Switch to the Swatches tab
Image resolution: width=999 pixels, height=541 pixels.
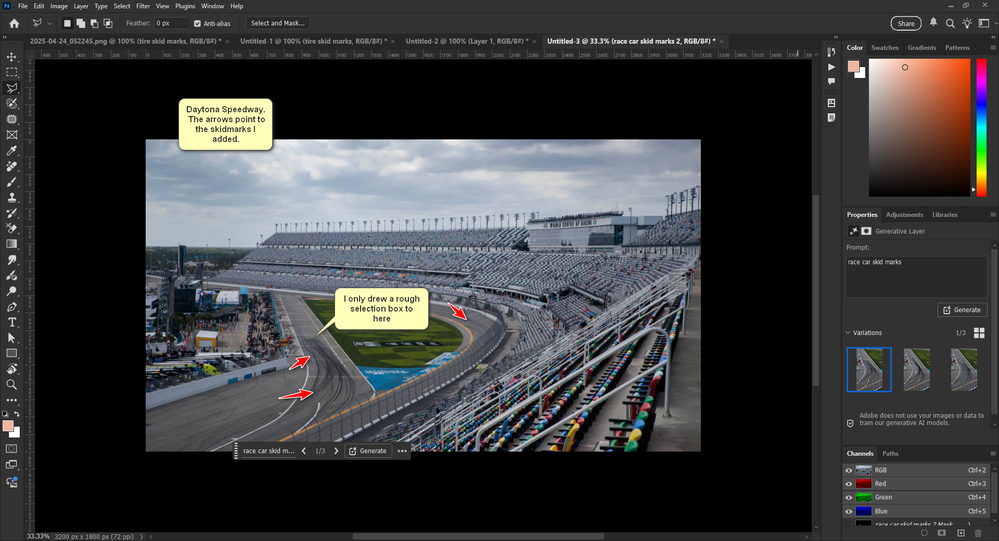tap(884, 48)
